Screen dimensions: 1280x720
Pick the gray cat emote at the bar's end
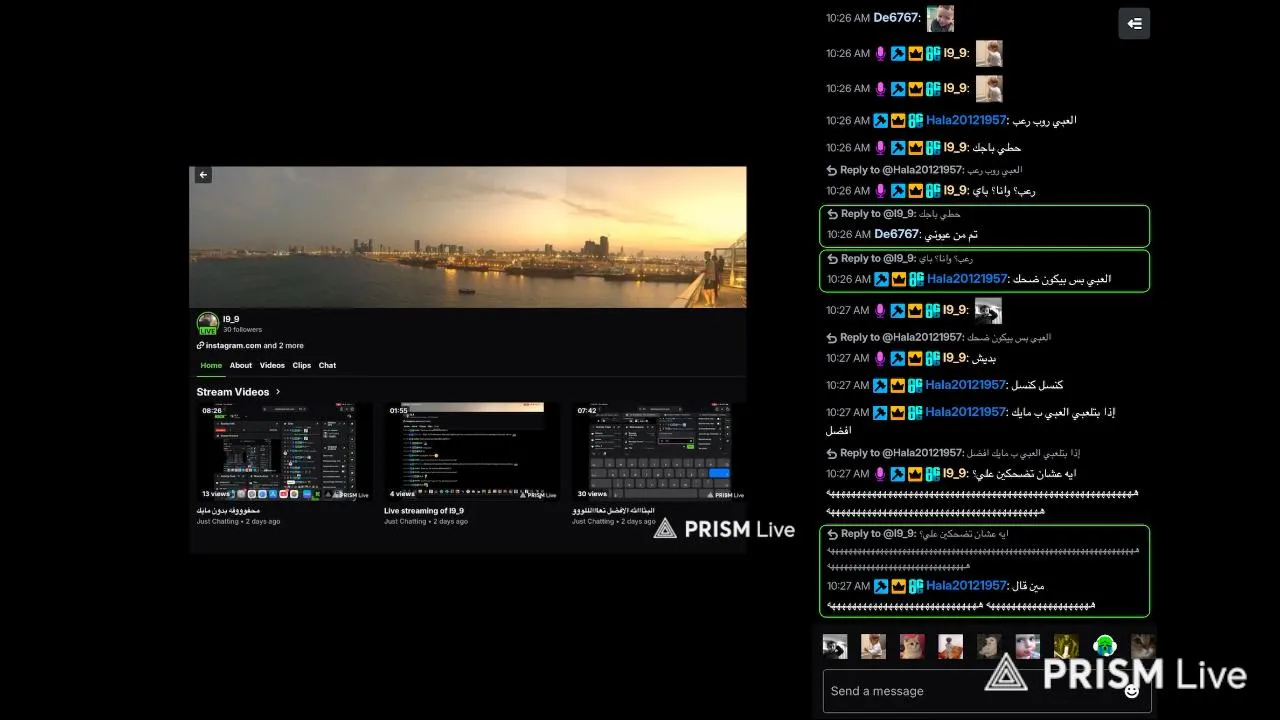(1143, 646)
